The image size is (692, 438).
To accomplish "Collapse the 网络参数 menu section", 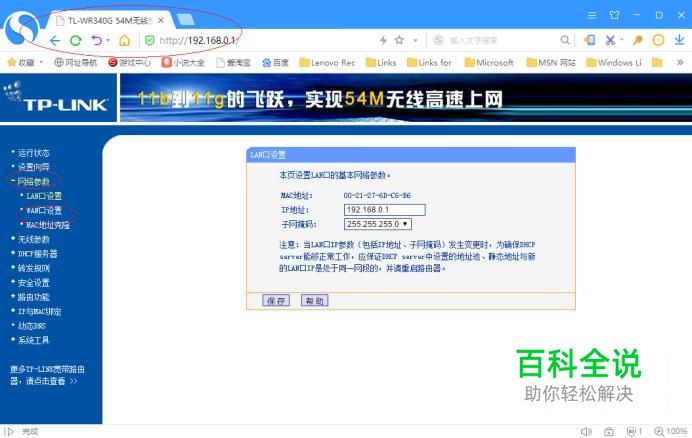I will (34, 181).
